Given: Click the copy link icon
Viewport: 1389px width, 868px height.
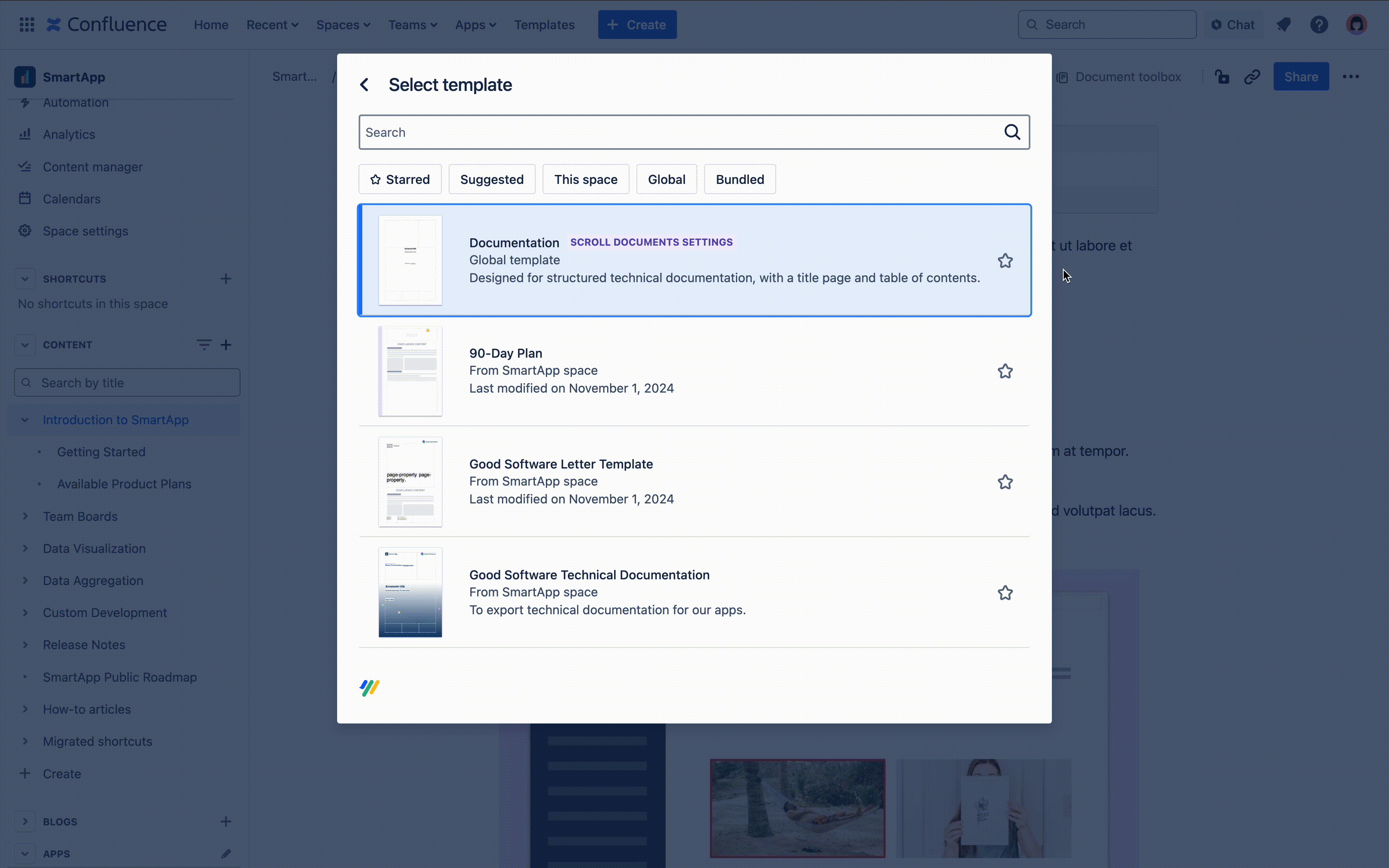Looking at the screenshot, I should [x=1253, y=77].
